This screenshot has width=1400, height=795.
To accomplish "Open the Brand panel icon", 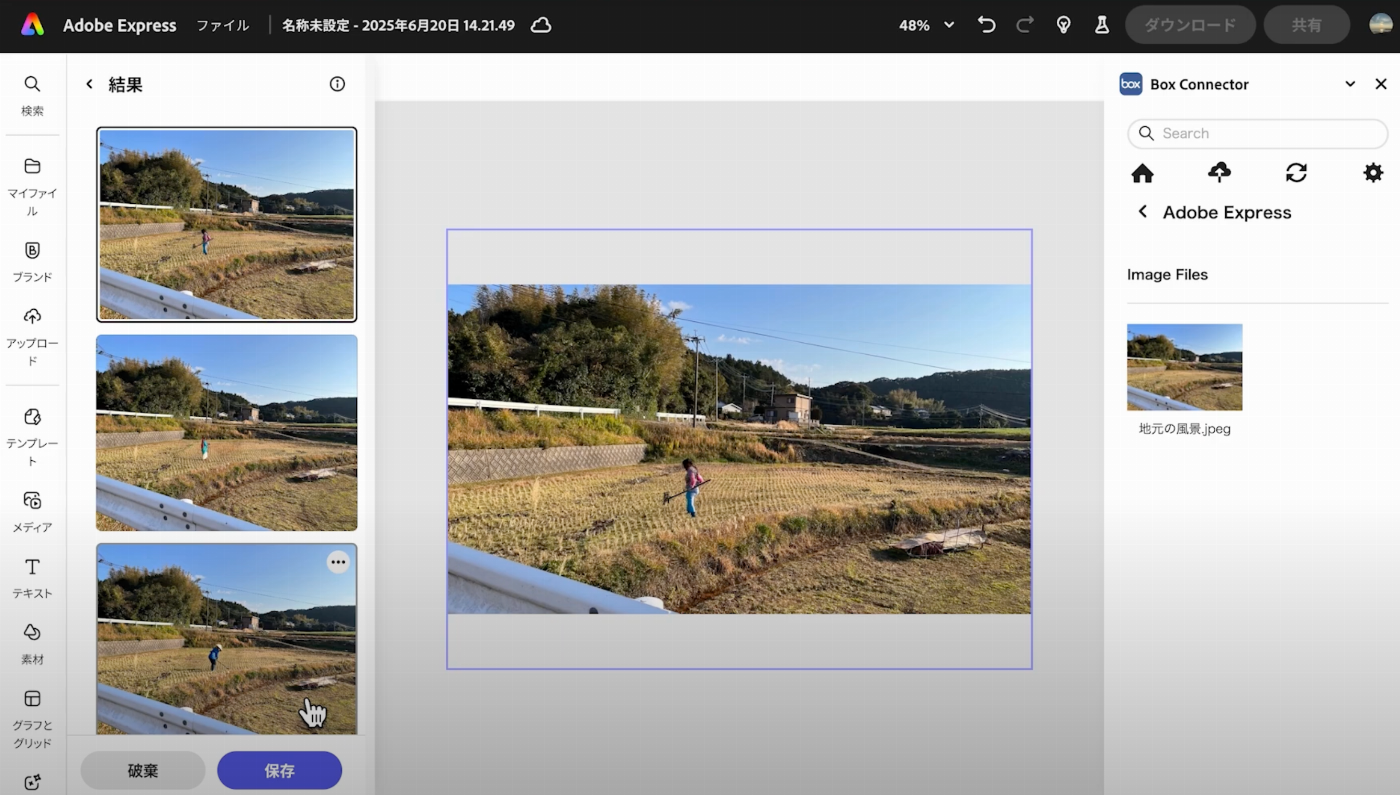I will coord(32,251).
